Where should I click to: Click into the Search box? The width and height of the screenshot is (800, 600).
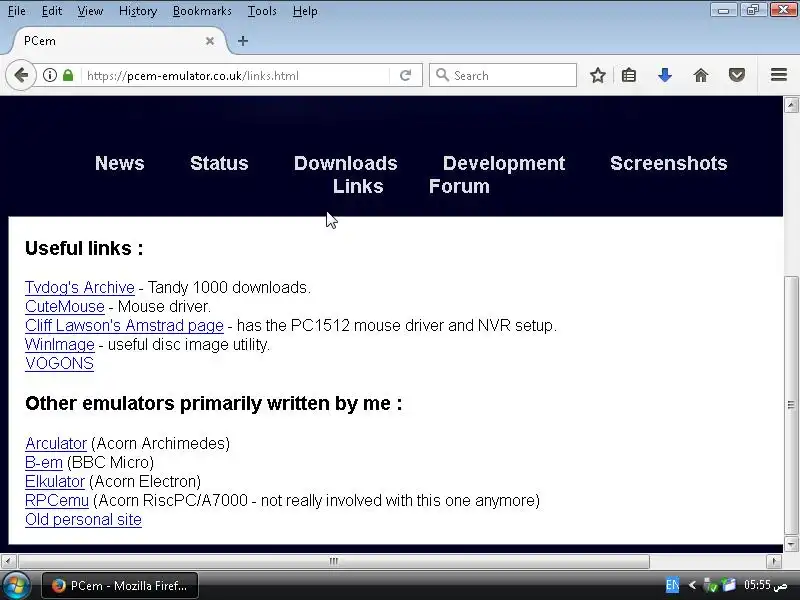(503, 76)
